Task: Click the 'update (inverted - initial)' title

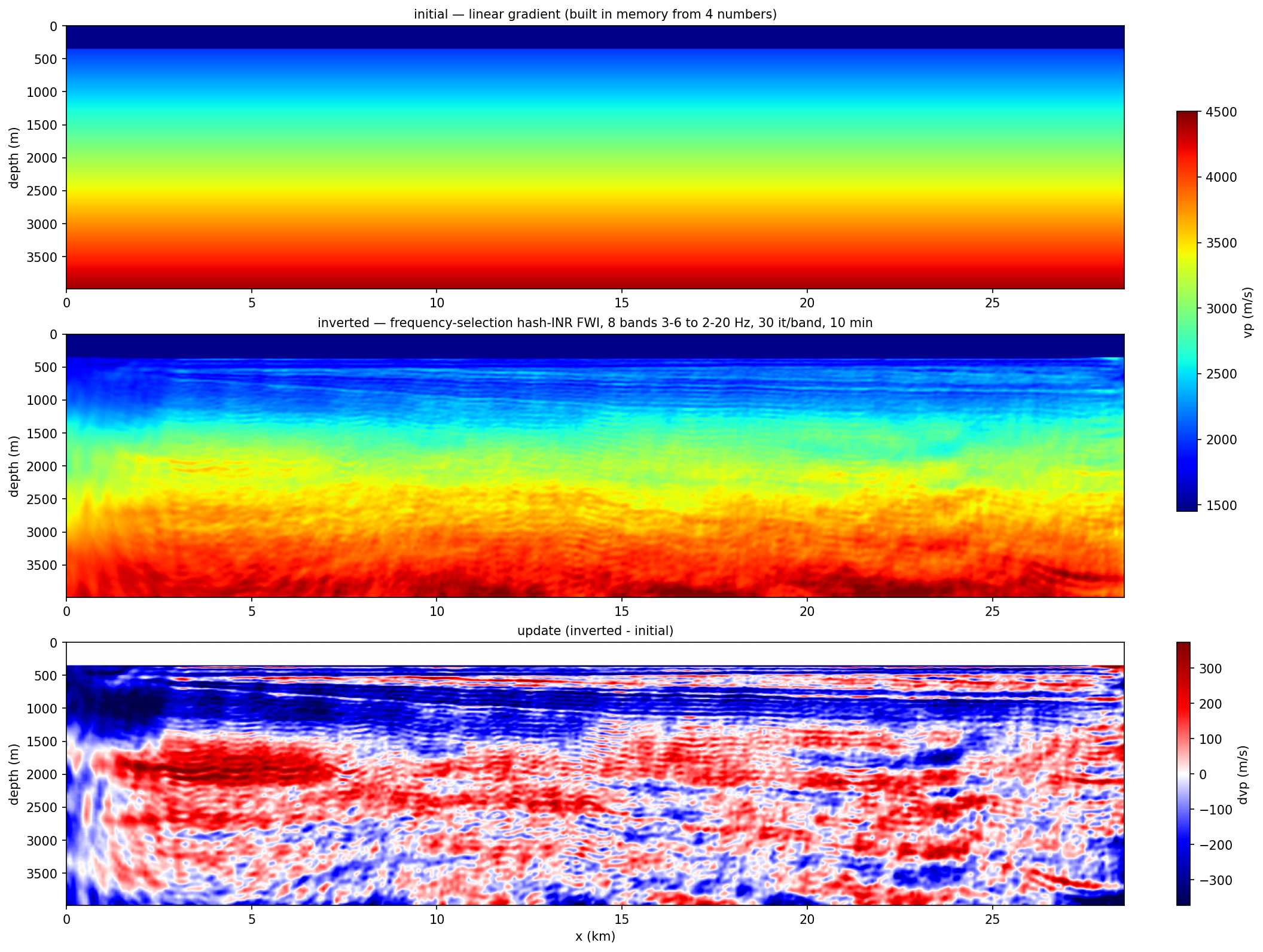Action: [x=595, y=631]
